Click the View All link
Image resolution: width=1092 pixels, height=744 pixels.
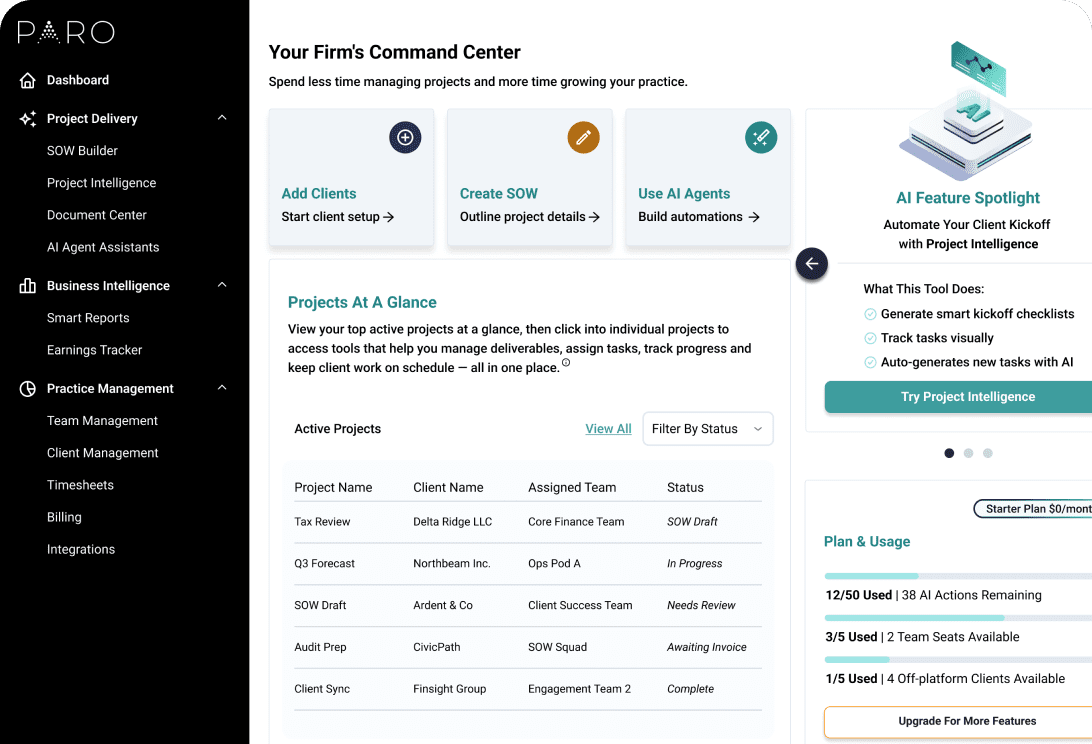(608, 428)
